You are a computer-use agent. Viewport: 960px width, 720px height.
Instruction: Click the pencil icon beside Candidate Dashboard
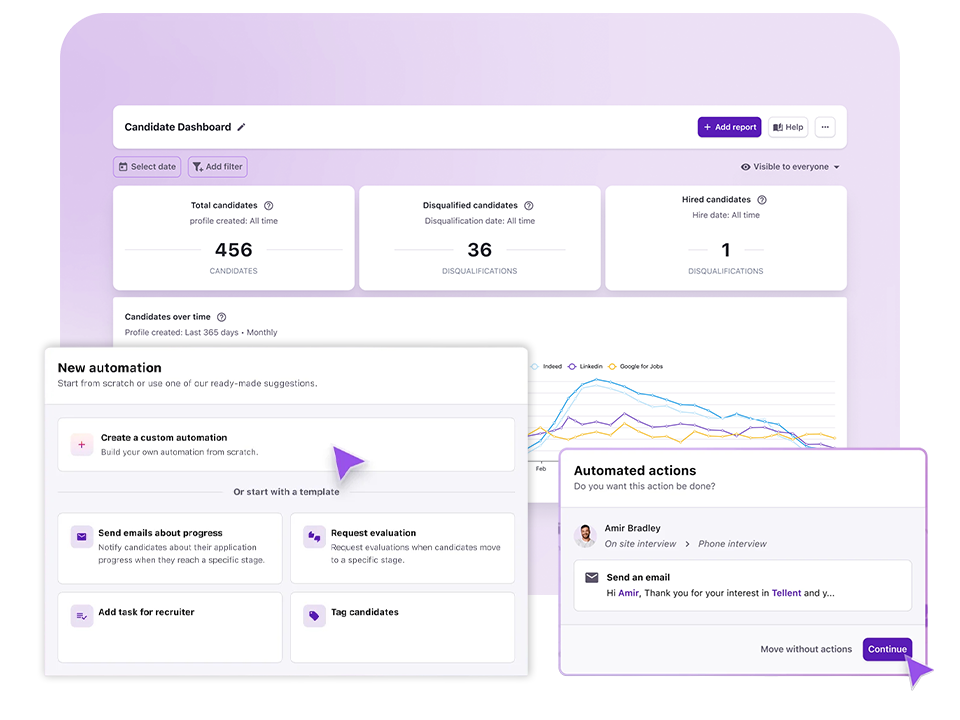click(241, 127)
